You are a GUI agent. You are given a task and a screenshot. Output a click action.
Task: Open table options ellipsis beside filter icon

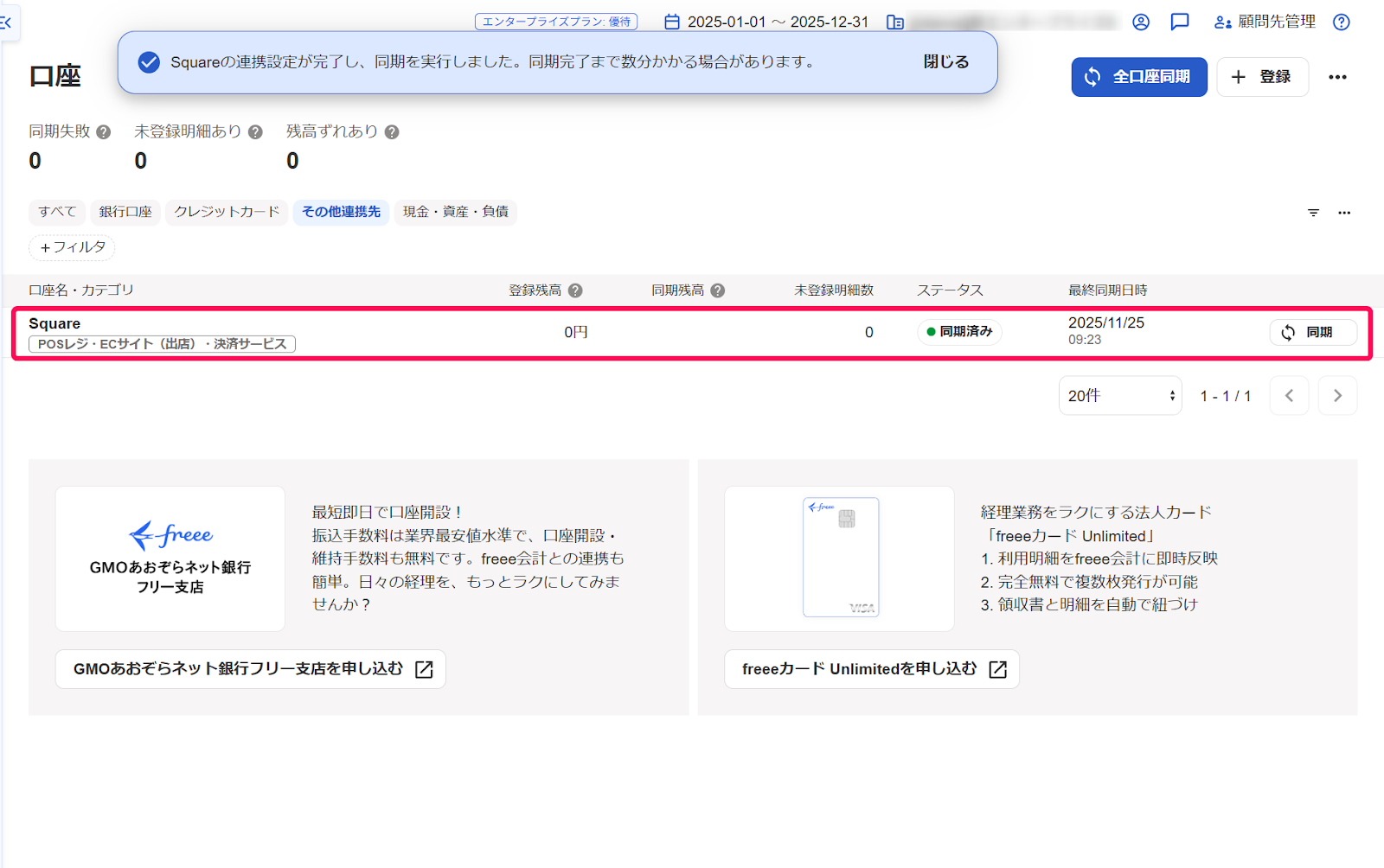point(1344,213)
